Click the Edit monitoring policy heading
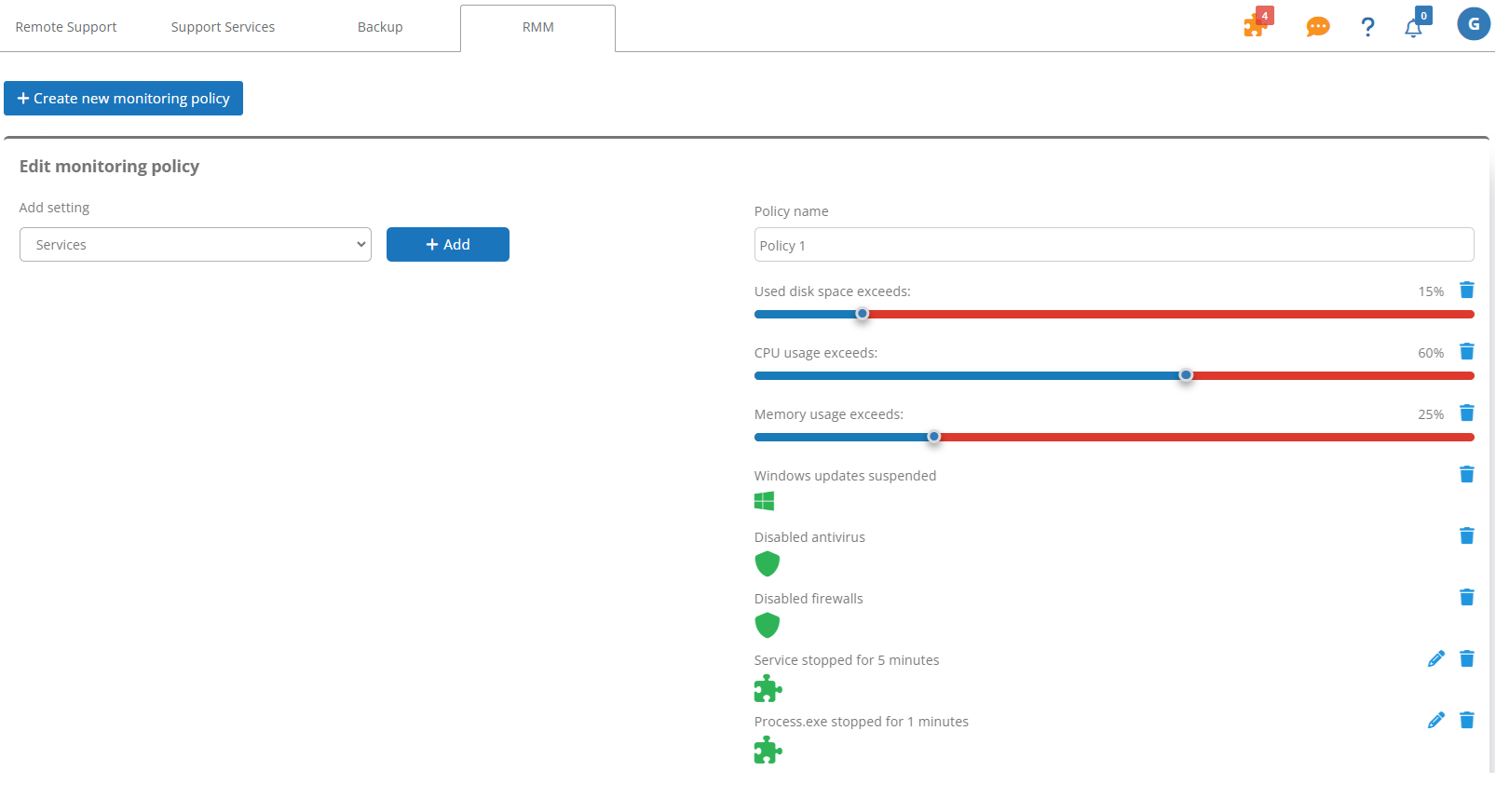 tap(109, 167)
